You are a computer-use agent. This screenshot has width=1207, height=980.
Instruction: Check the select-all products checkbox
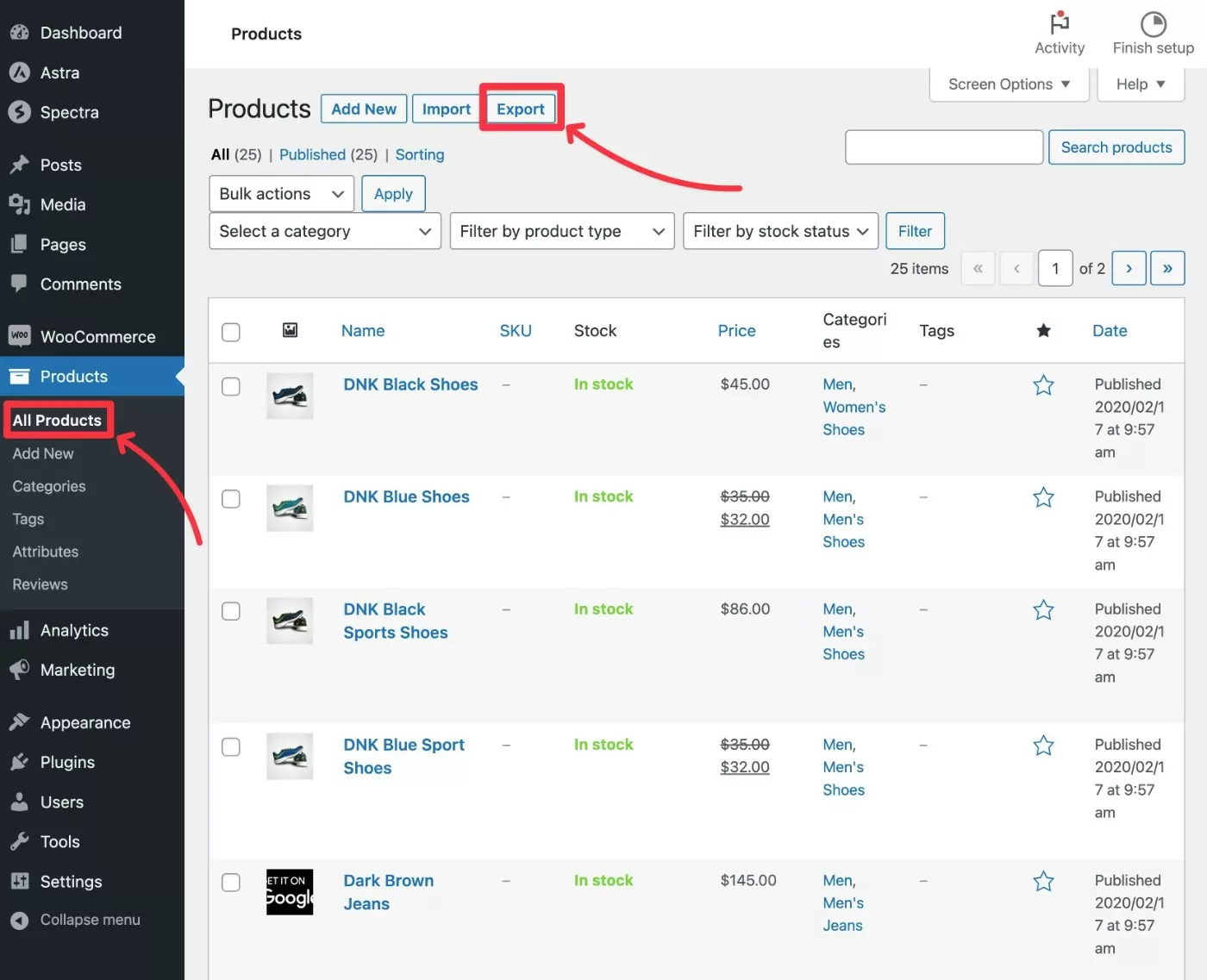point(231,332)
